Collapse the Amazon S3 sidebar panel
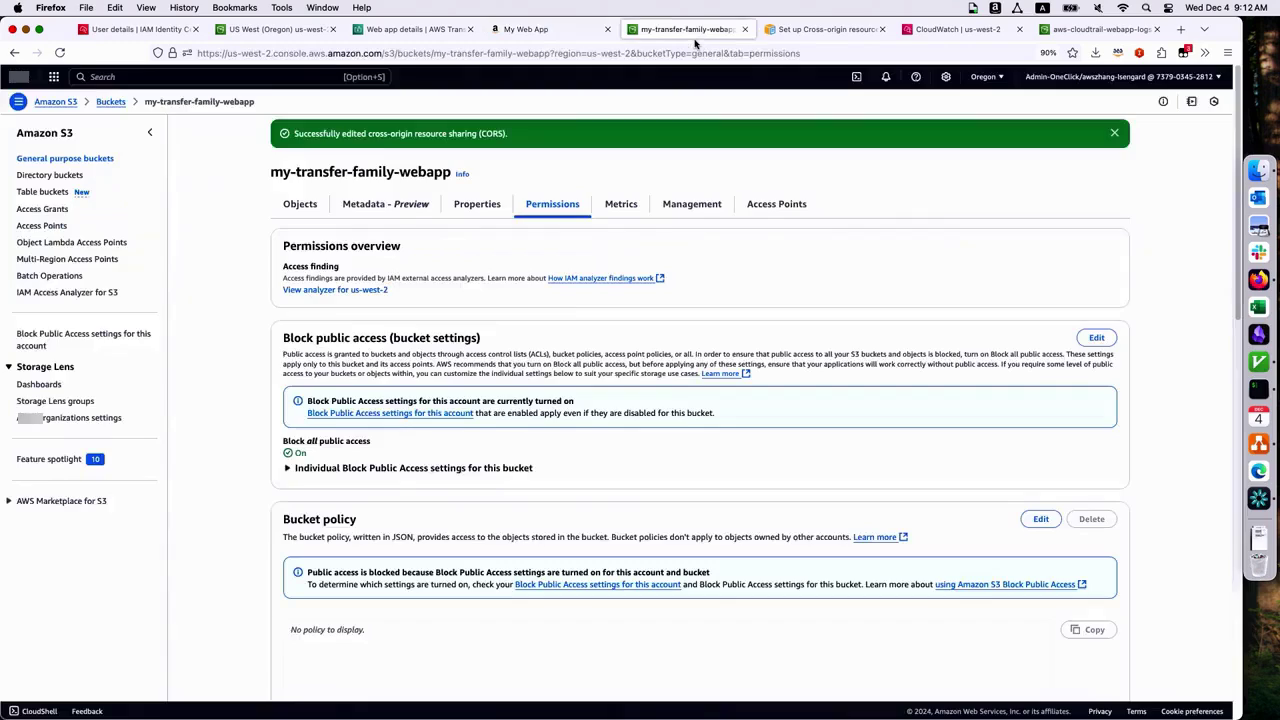1280x720 pixels. click(x=150, y=132)
